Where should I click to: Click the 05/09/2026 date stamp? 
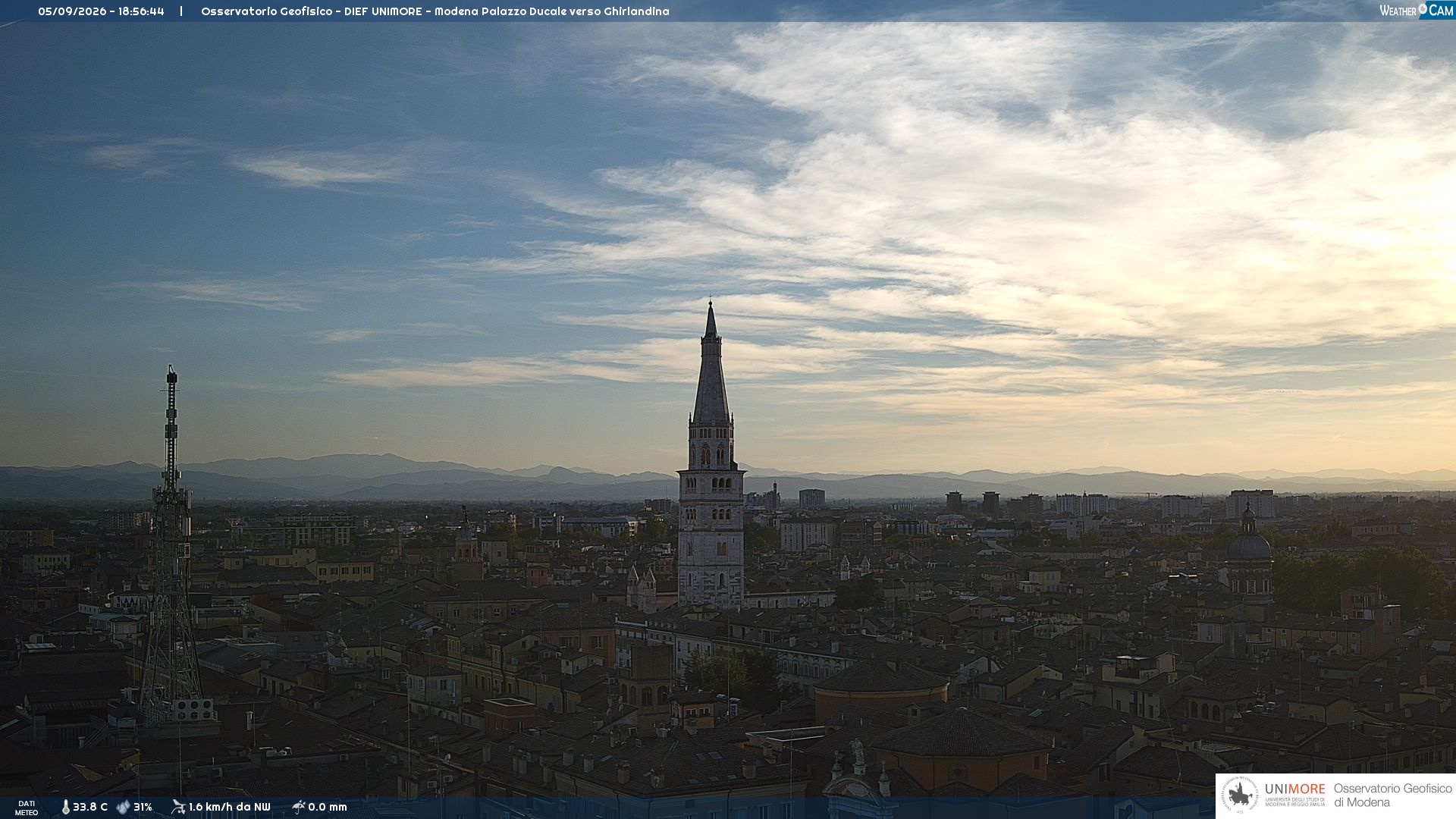tap(72, 11)
